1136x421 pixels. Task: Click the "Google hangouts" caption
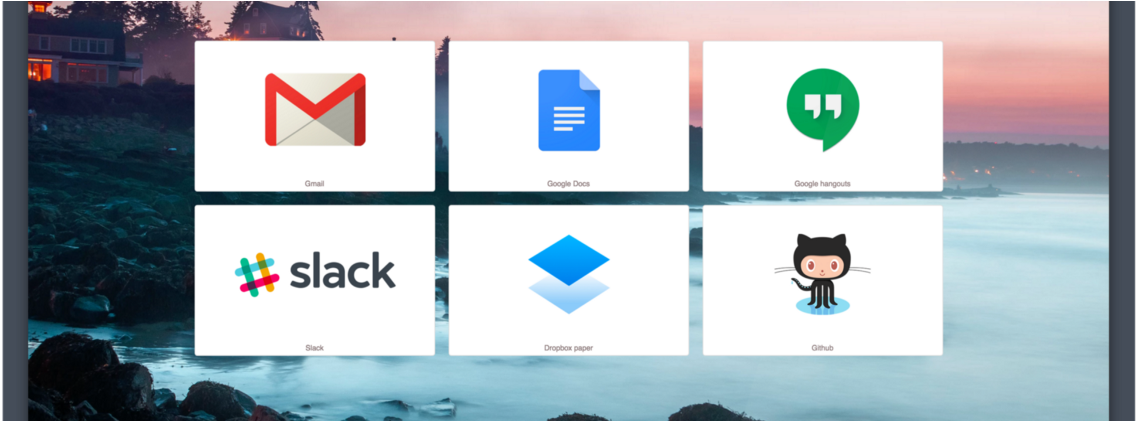tap(822, 184)
